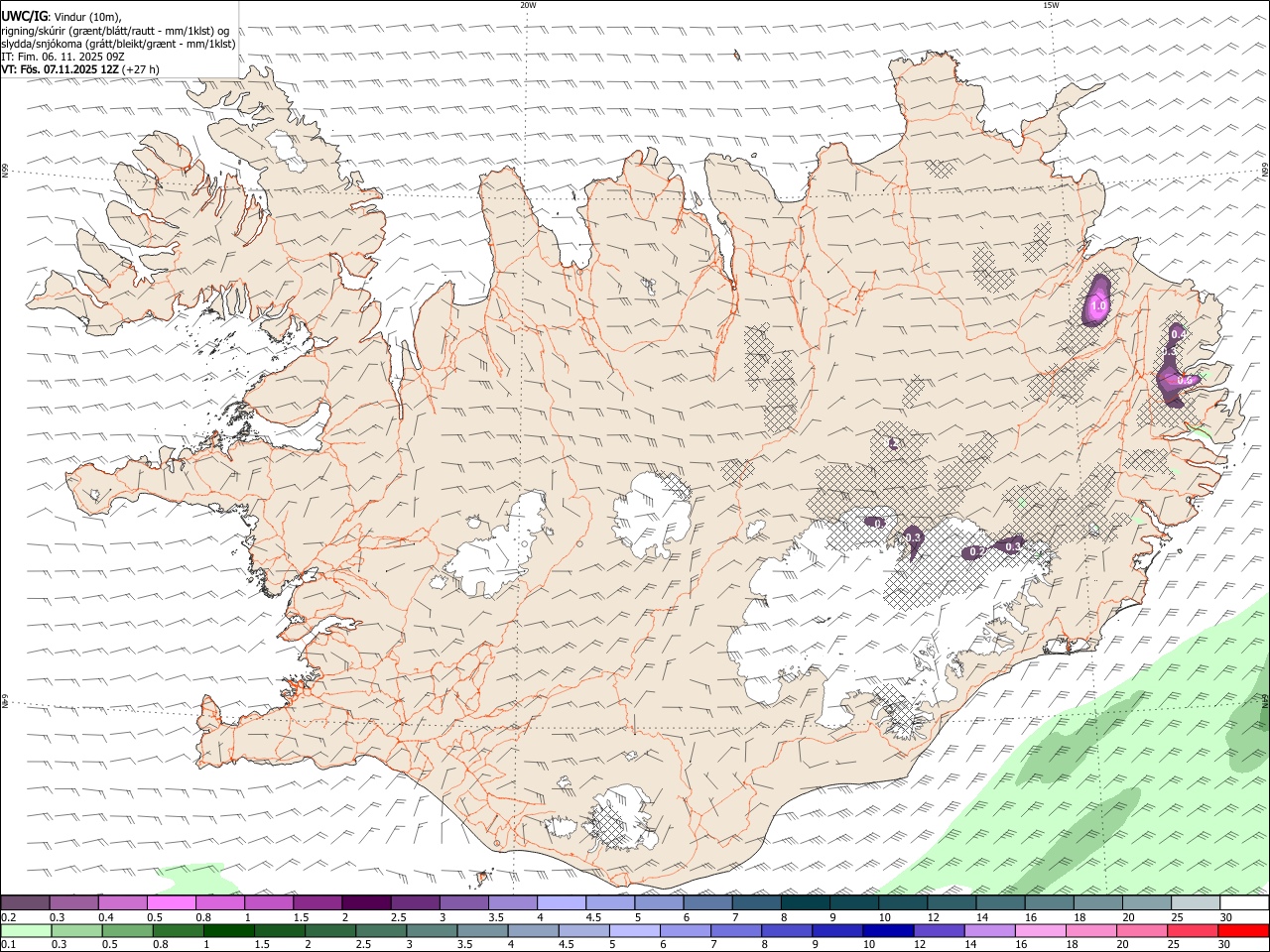Click the 1.0 snowfall value label

pos(1098,306)
